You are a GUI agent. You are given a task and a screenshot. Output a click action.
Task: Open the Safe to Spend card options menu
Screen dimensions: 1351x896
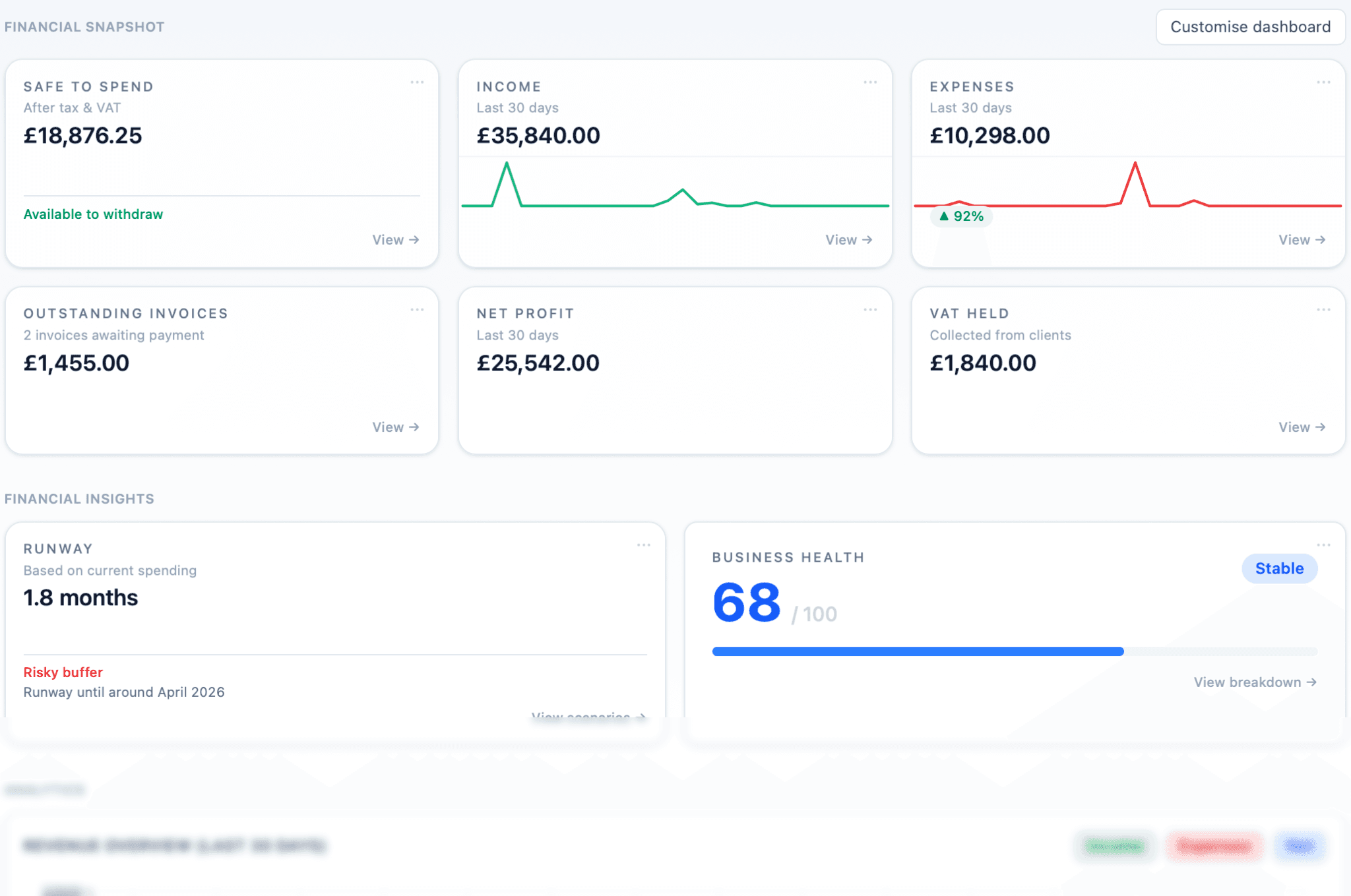click(418, 82)
